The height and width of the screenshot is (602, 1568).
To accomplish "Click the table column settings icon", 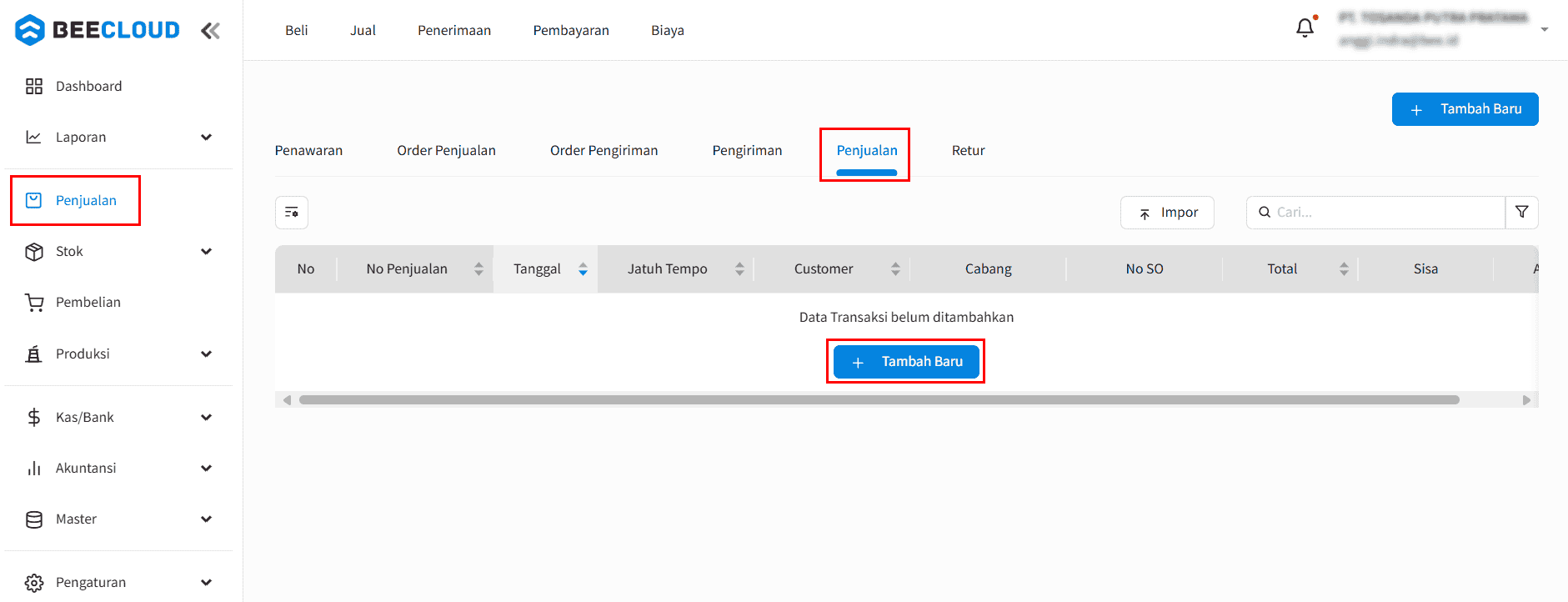I will (292, 213).
